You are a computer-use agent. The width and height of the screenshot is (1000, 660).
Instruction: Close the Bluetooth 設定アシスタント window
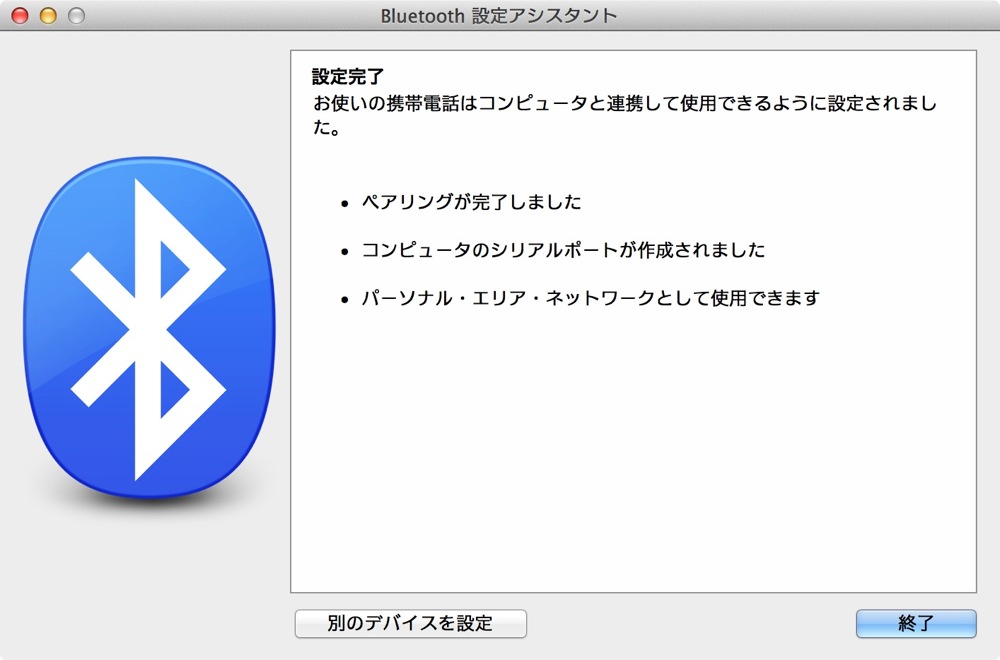(x=20, y=15)
